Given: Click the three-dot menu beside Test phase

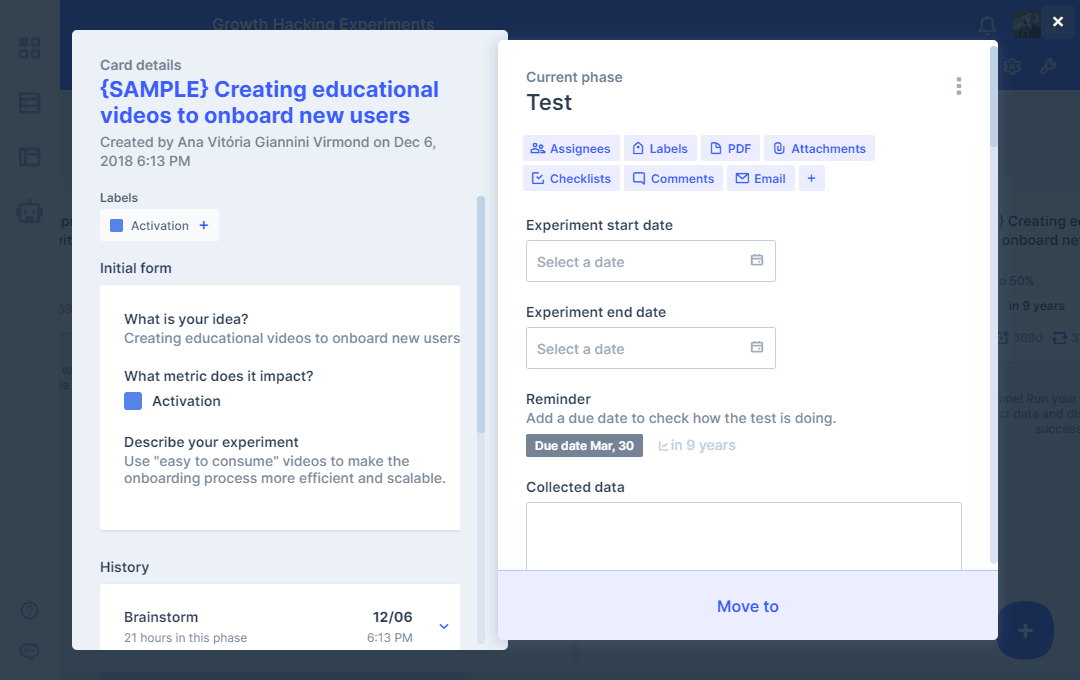Looking at the screenshot, I should (x=958, y=86).
